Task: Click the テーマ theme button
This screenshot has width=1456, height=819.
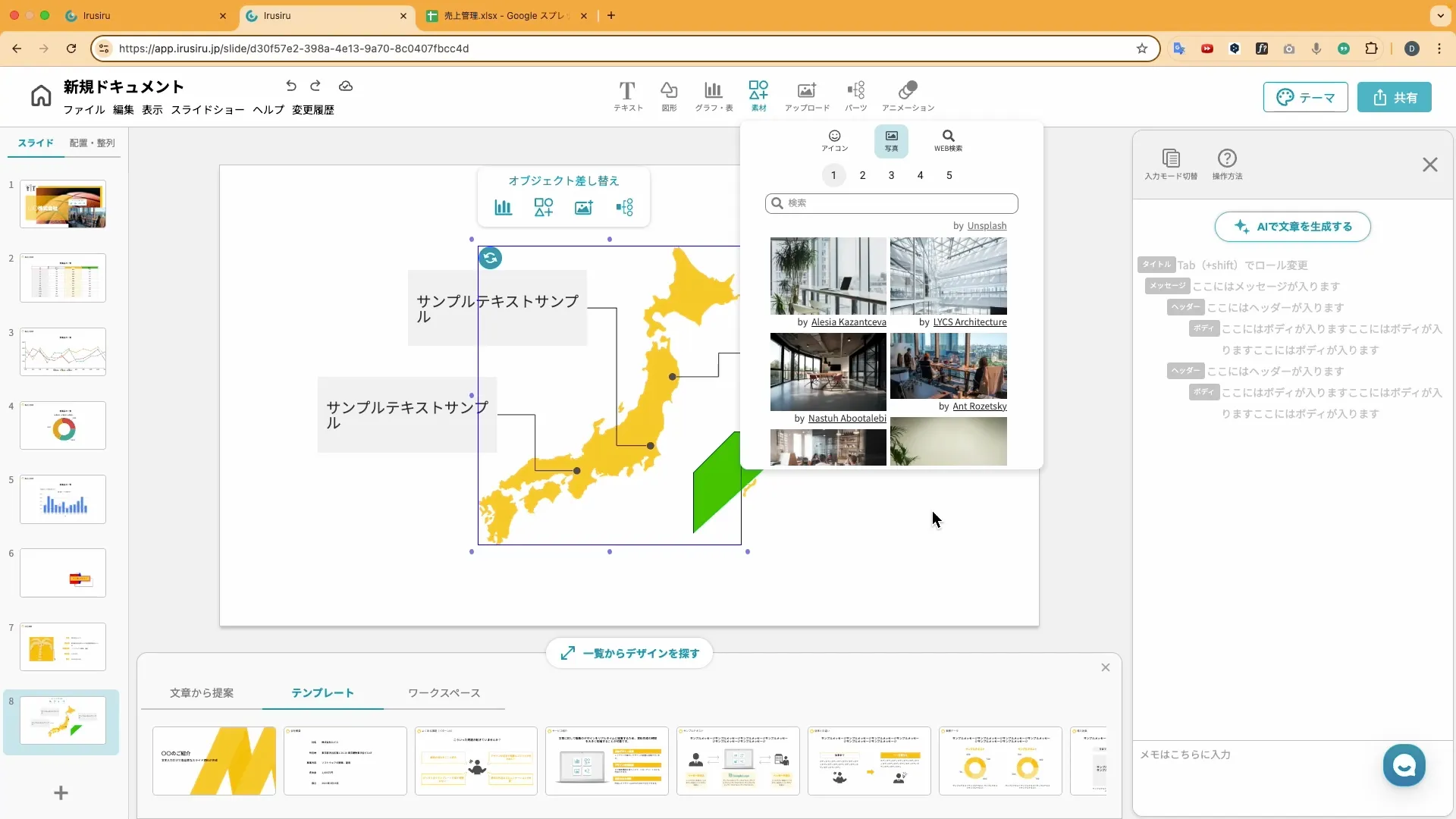Action: click(1305, 98)
